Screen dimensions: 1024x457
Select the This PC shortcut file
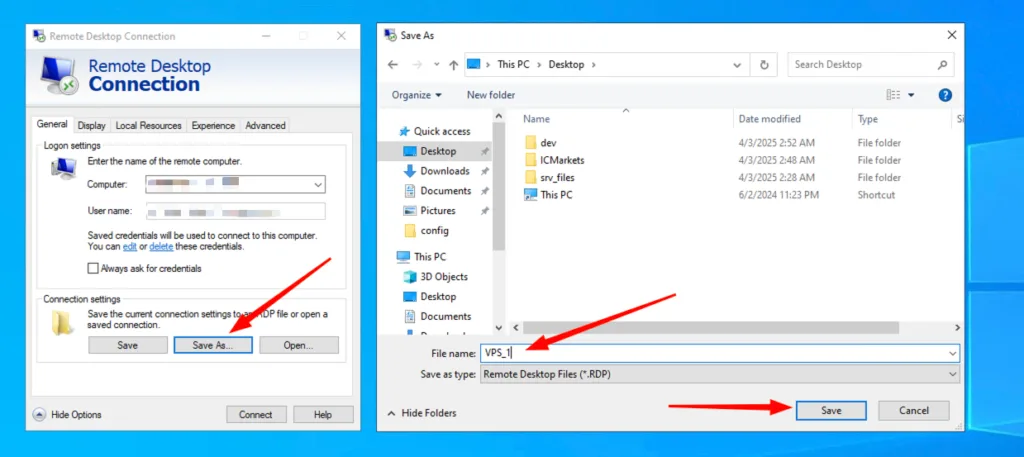coord(555,195)
